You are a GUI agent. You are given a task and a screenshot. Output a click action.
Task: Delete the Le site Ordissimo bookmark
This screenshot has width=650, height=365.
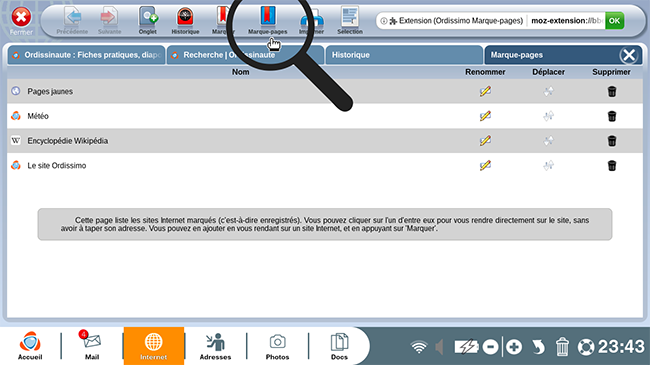point(612,165)
